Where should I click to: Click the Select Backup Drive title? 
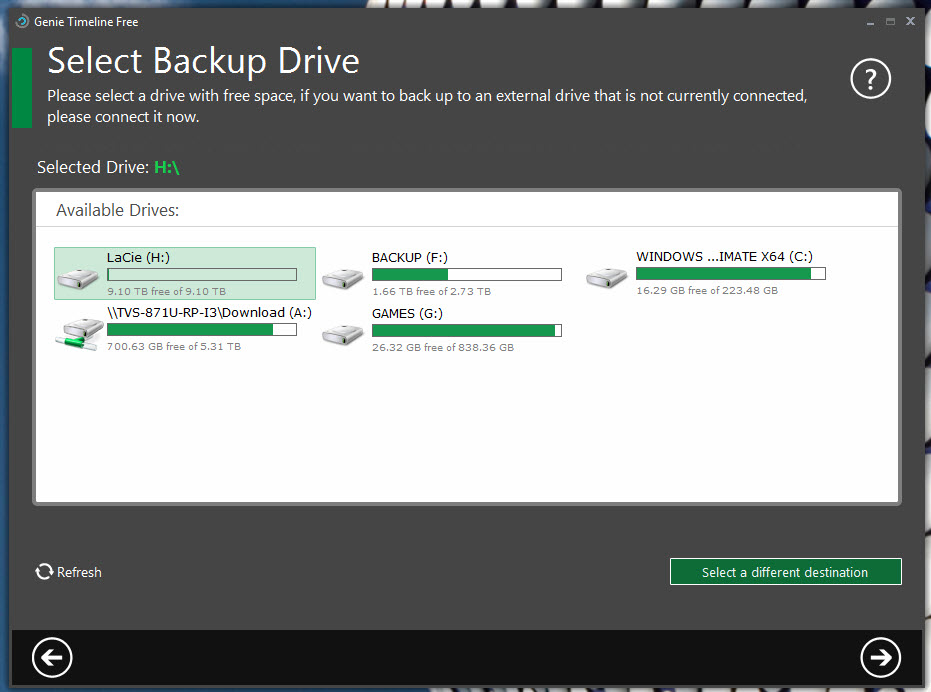pos(204,61)
